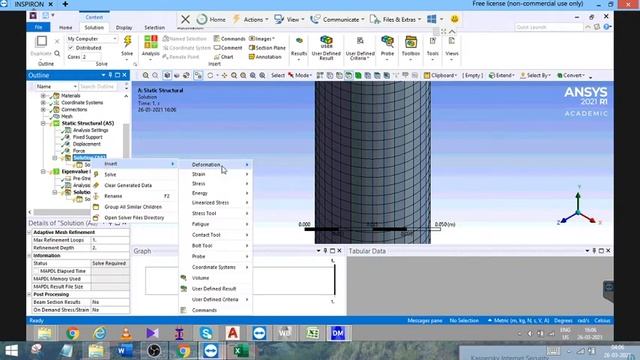
Task: Open TeamViewer View menu
Action: pyautogui.click(x=289, y=19)
